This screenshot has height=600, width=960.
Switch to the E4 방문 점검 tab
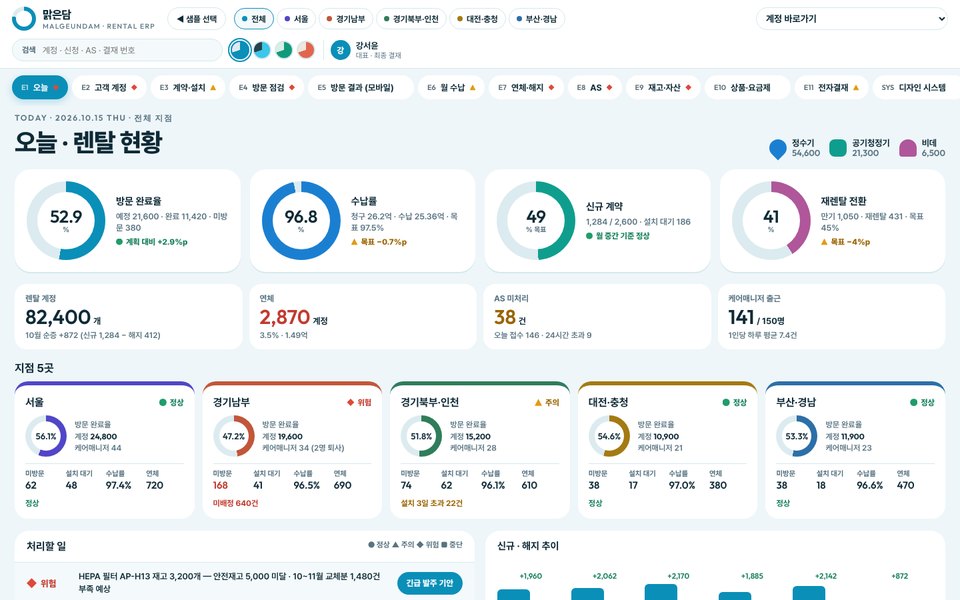point(267,88)
